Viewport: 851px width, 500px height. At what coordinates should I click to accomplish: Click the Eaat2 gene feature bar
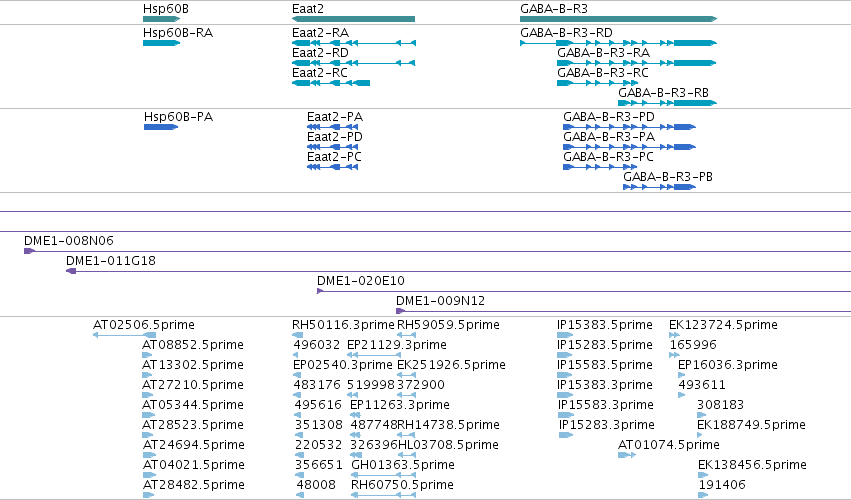tap(353, 19)
